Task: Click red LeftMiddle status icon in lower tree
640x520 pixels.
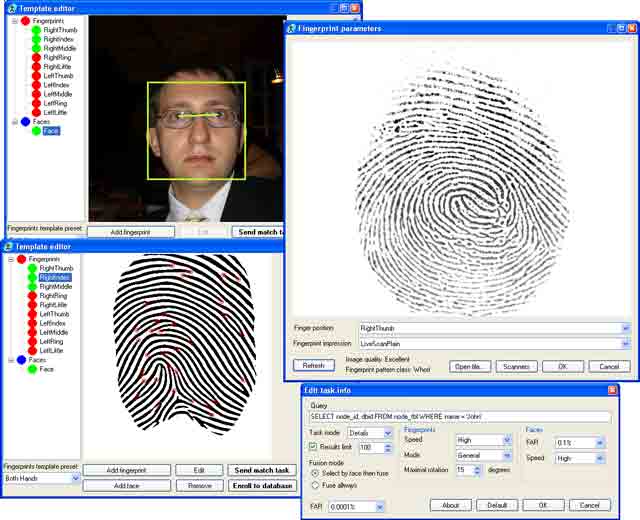Action: point(33,332)
